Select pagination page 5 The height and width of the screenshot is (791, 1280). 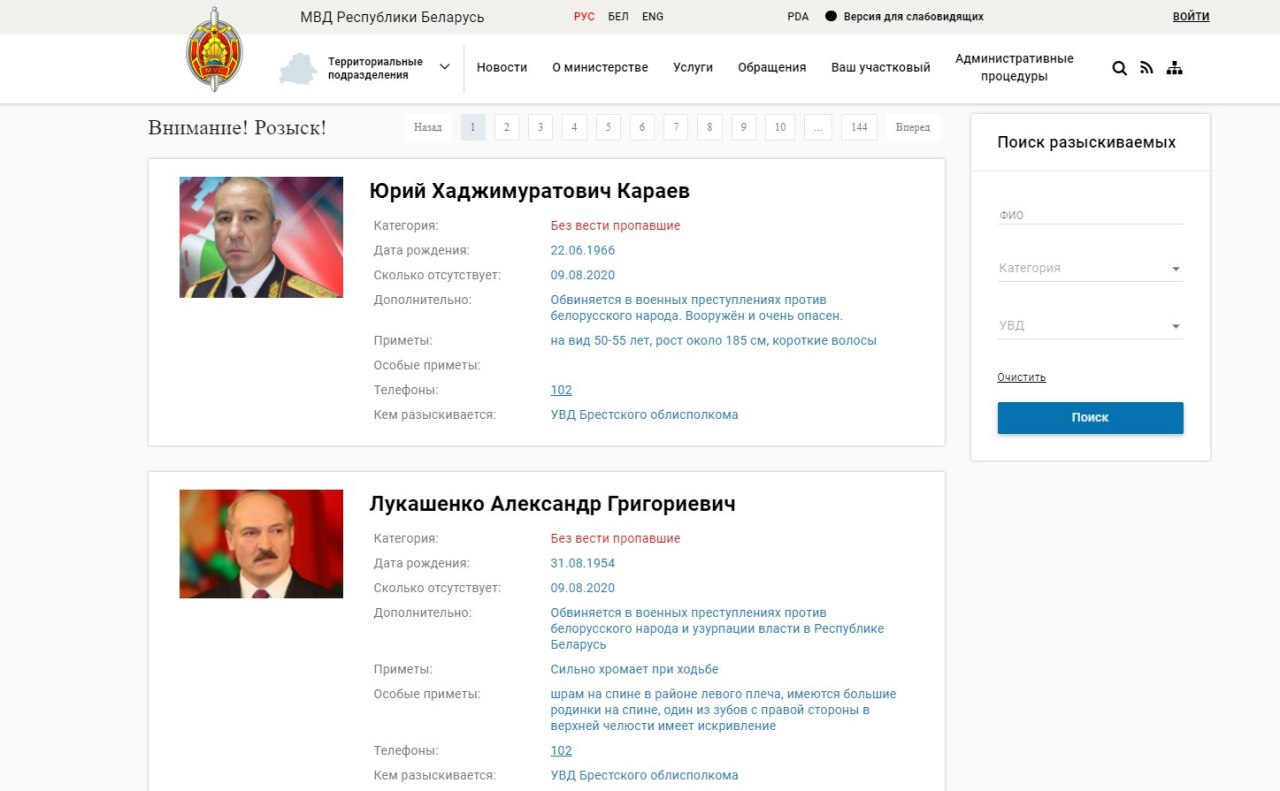tap(608, 127)
